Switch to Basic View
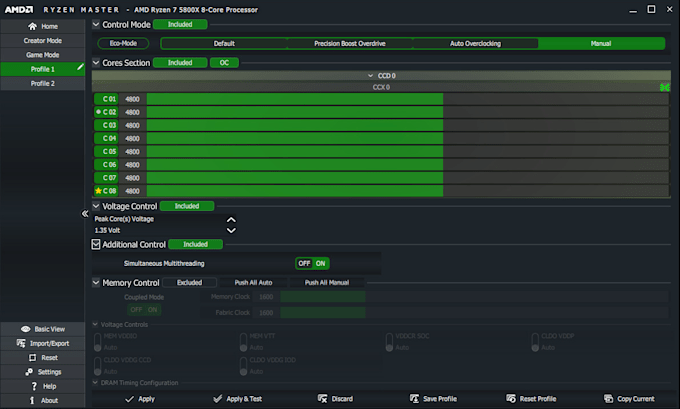The image size is (680, 409). coord(42,329)
